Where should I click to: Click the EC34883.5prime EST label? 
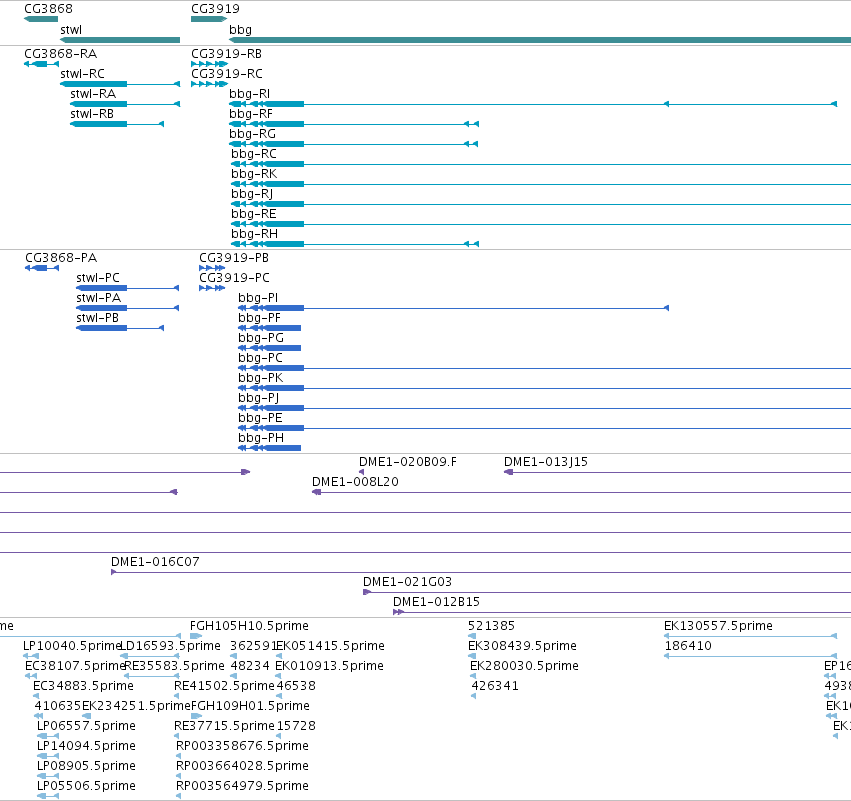(83, 686)
